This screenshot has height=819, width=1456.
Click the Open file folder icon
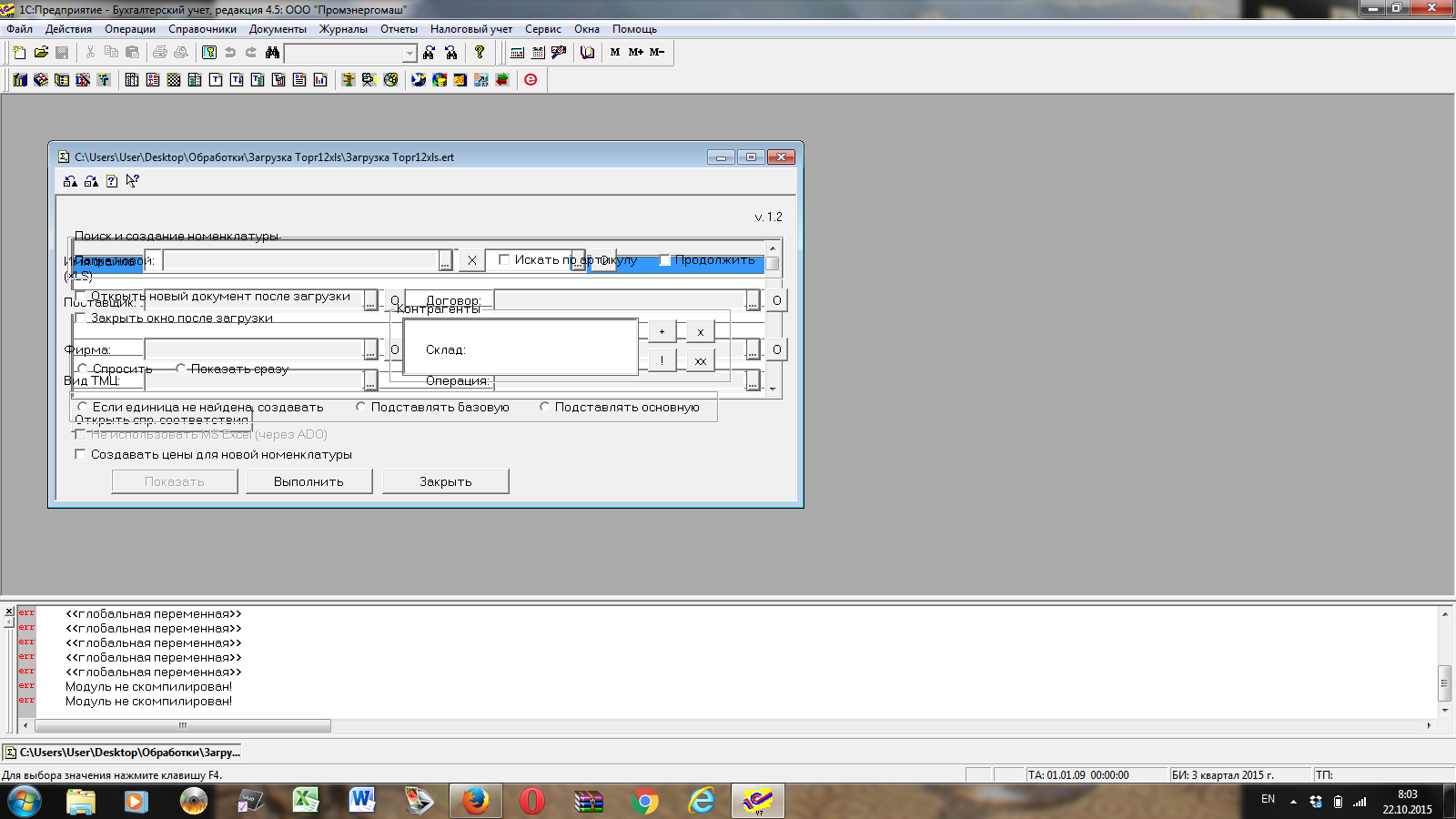point(41,53)
